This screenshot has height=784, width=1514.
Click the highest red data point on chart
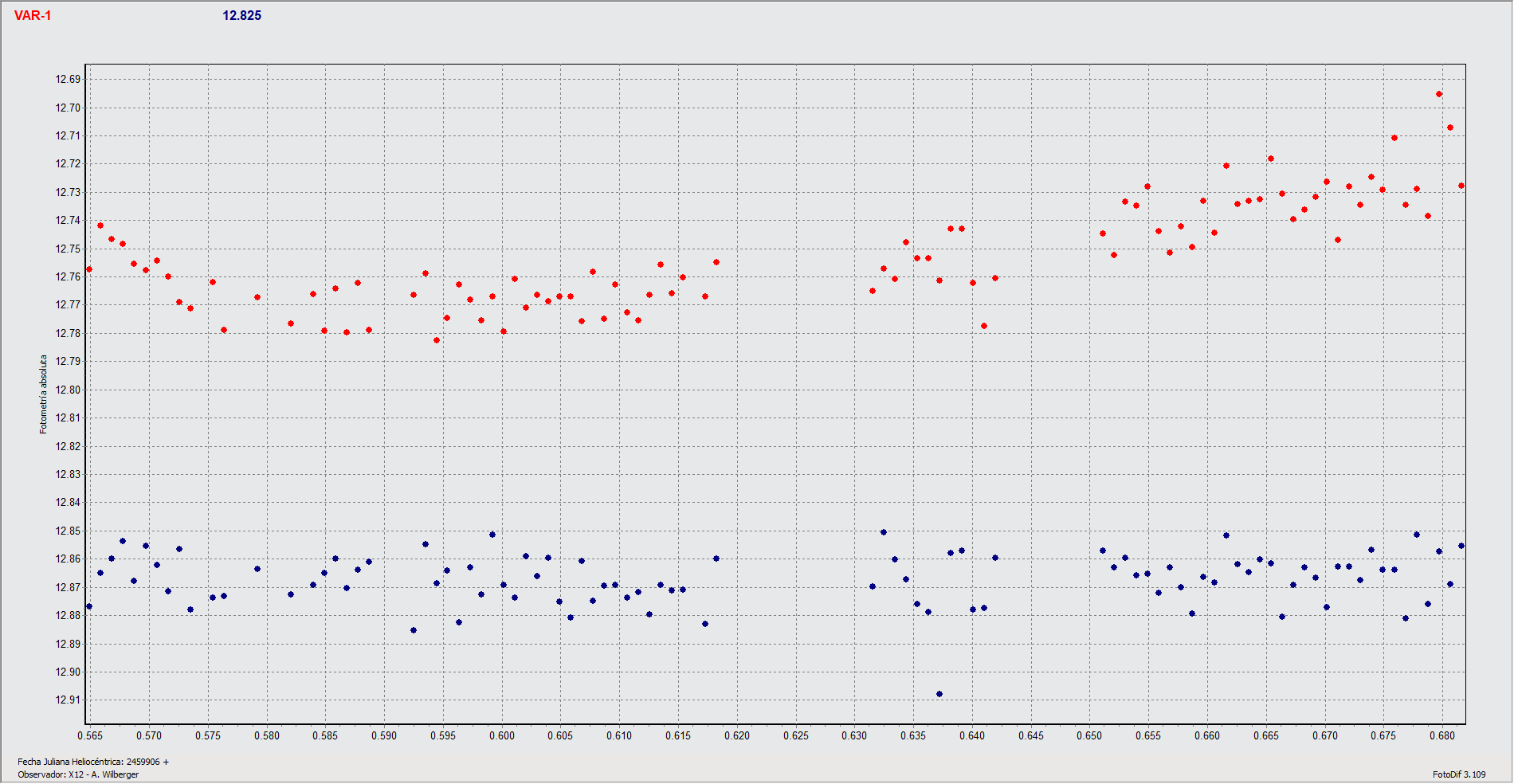(x=1439, y=94)
